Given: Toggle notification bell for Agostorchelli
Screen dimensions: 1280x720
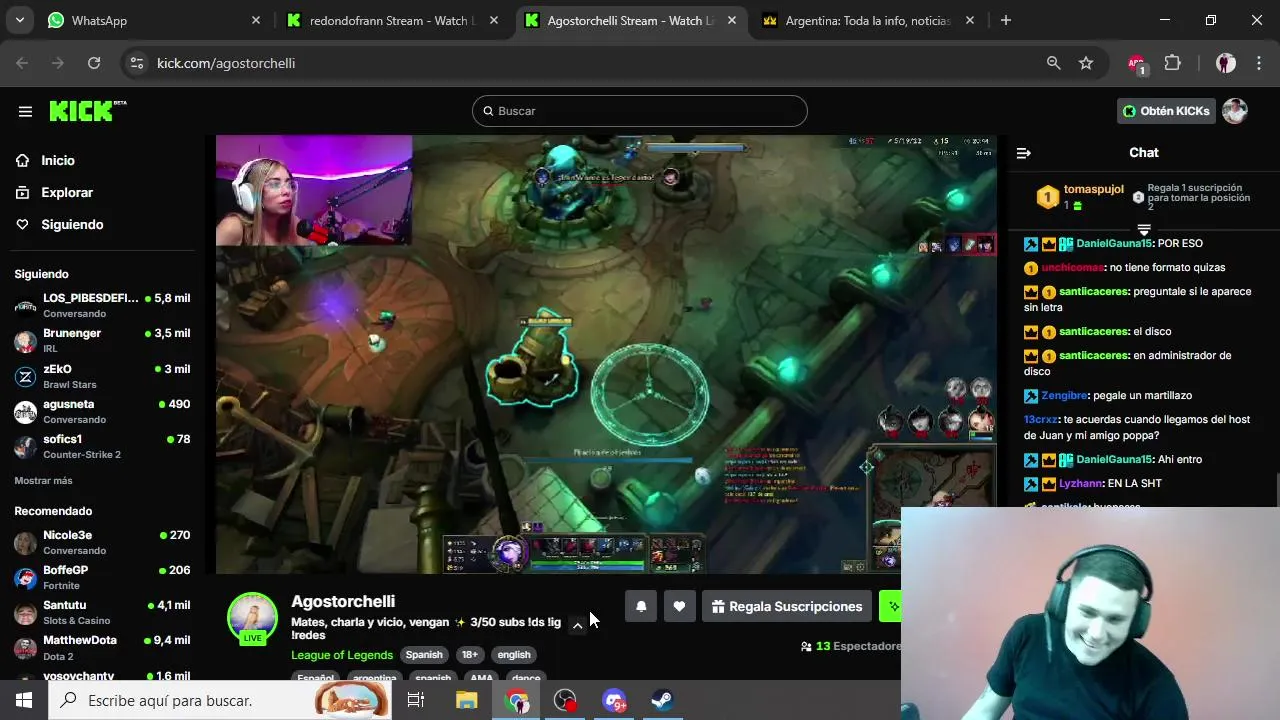Looking at the screenshot, I should 641,606.
